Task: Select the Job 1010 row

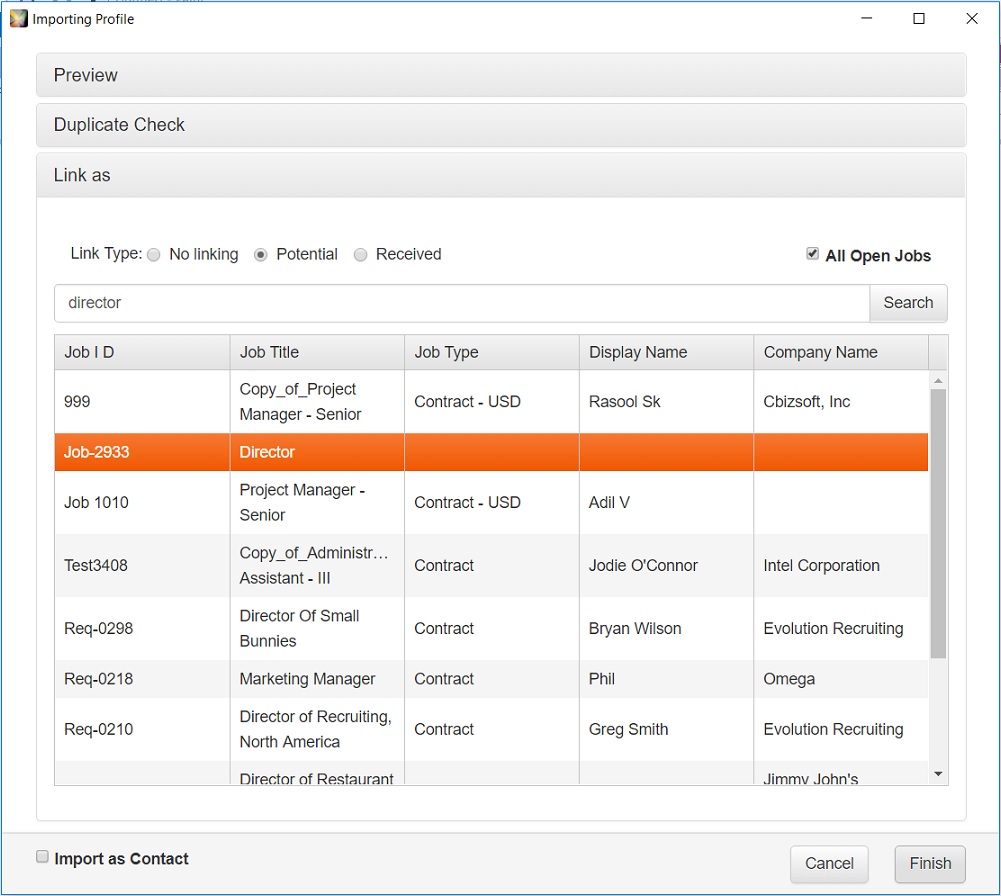Action: click(x=491, y=503)
